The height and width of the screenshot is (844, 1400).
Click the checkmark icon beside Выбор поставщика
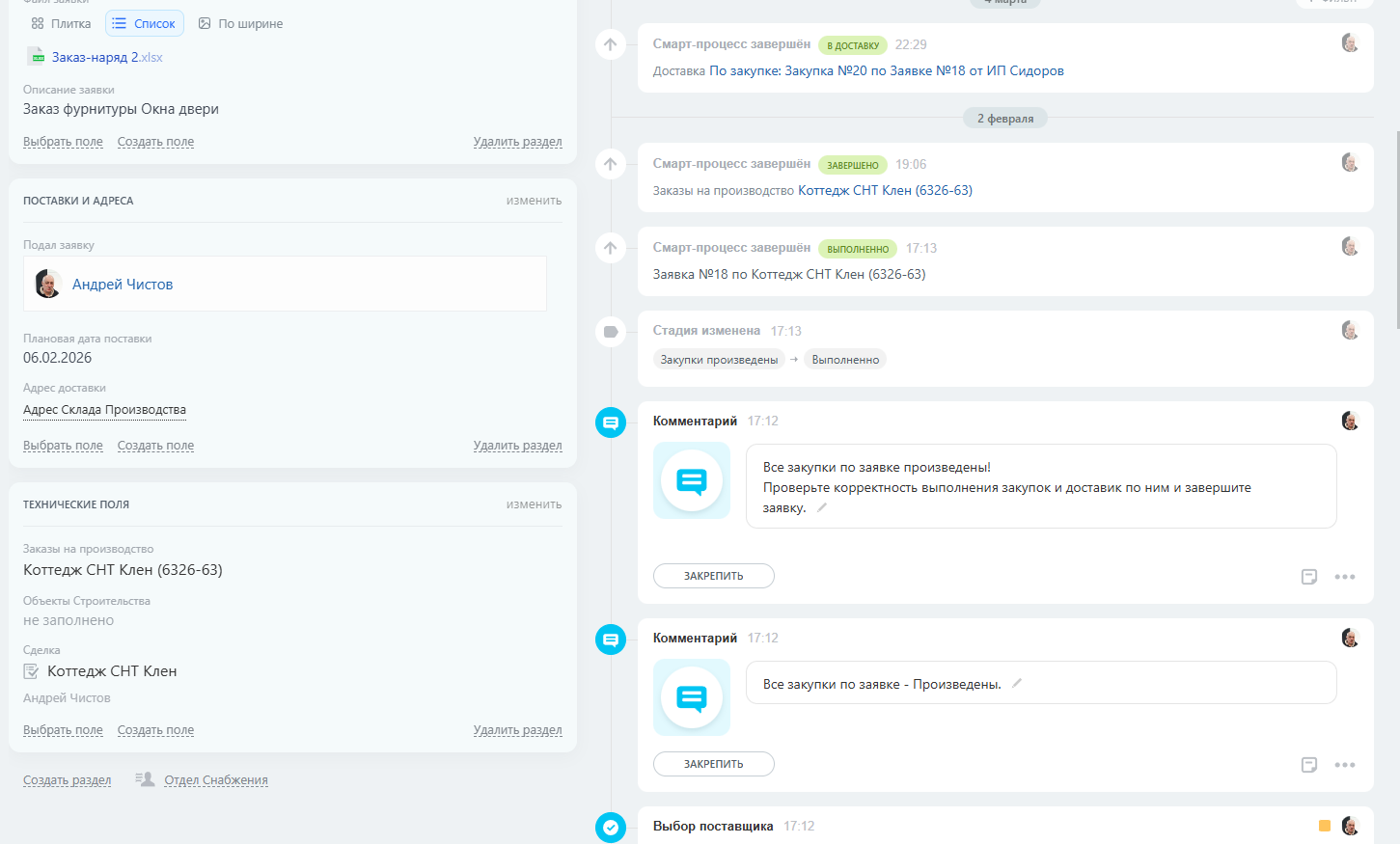(611, 827)
